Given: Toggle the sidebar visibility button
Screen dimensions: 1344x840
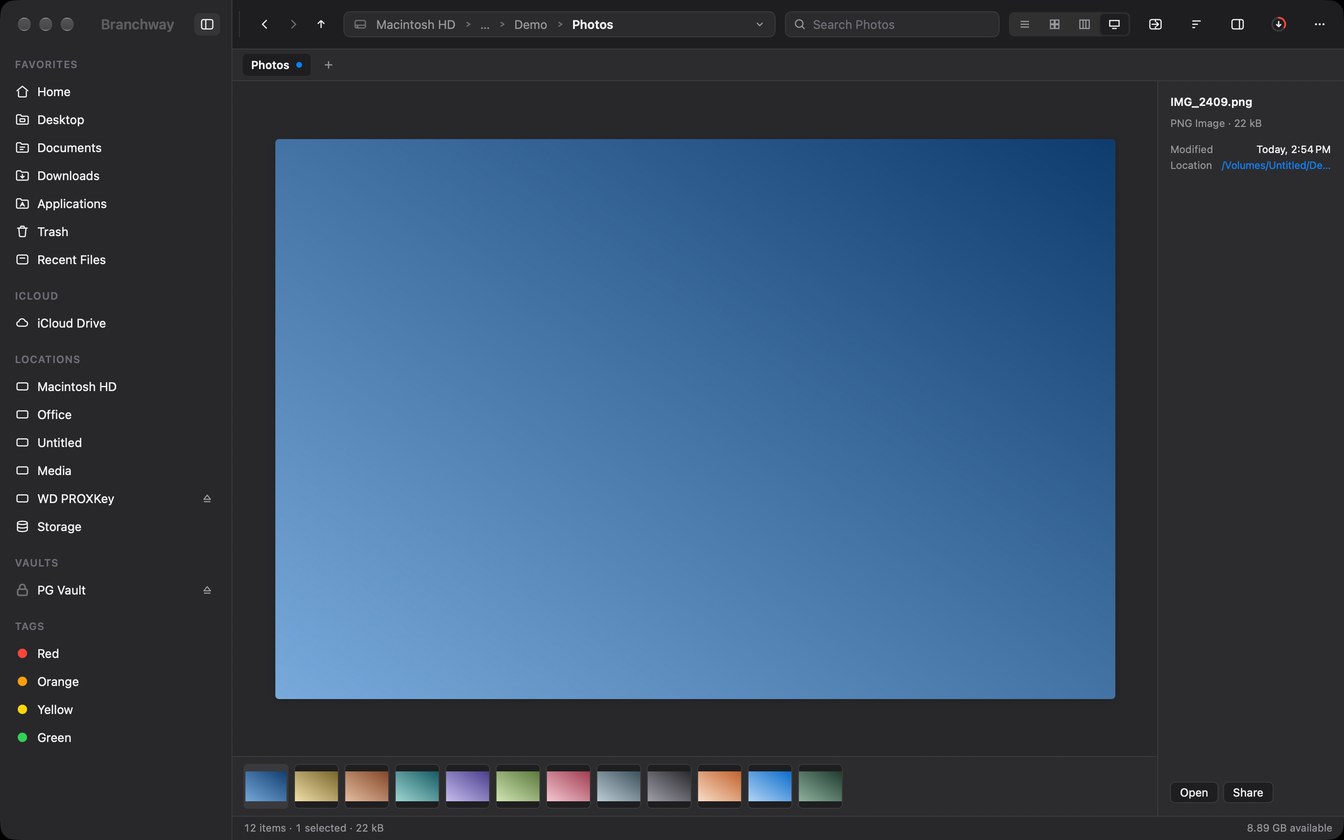Looking at the screenshot, I should tap(207, 24).
